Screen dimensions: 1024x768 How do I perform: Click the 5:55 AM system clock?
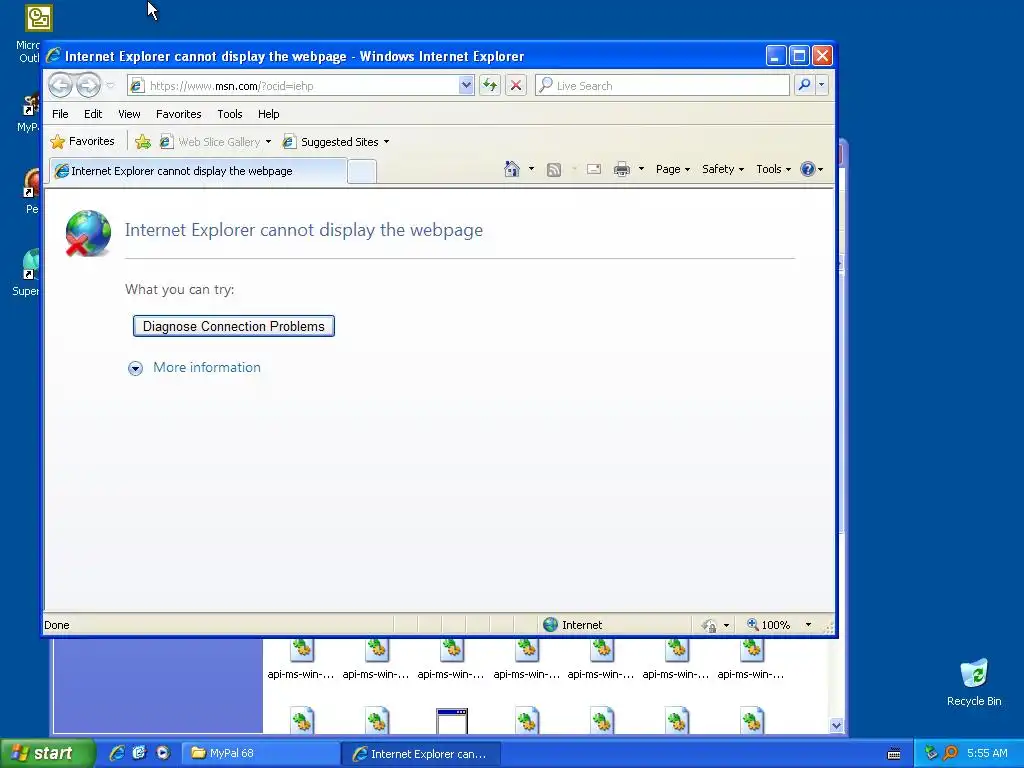(987, 753)
